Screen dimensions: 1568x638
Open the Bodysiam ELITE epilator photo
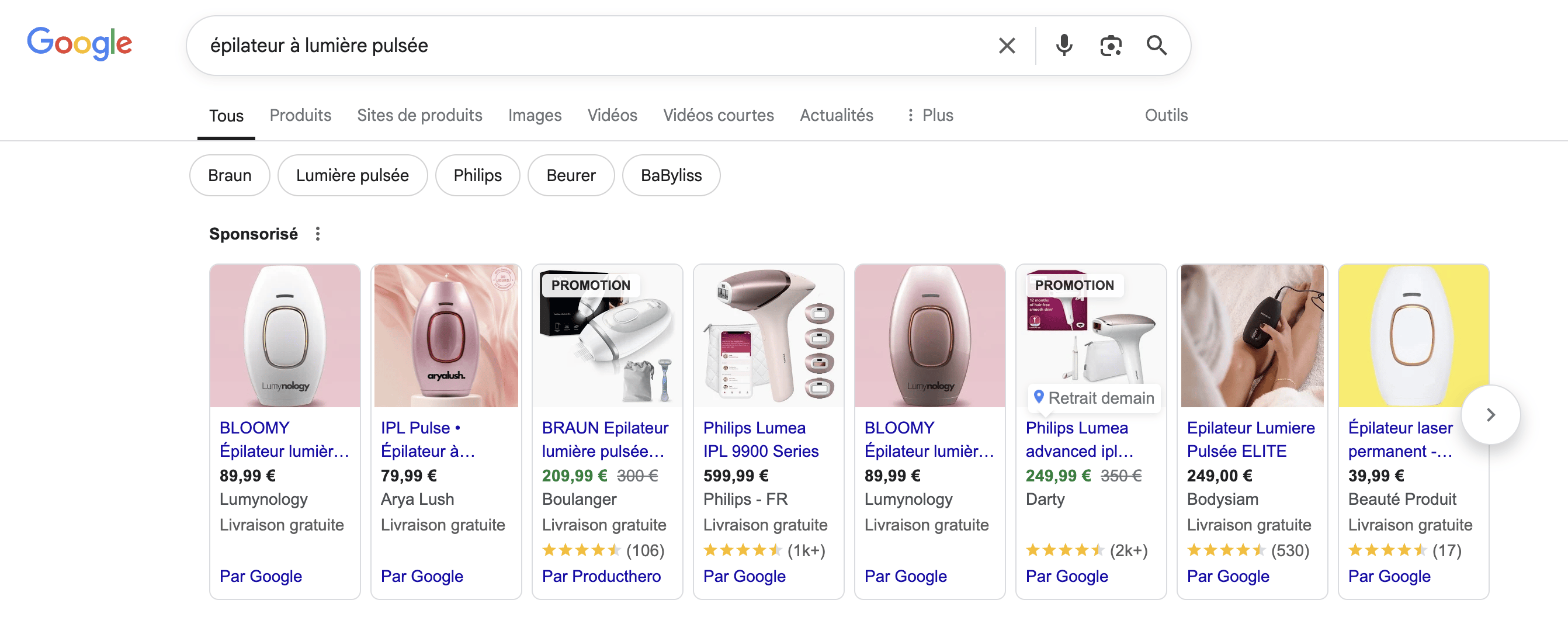1253,335
